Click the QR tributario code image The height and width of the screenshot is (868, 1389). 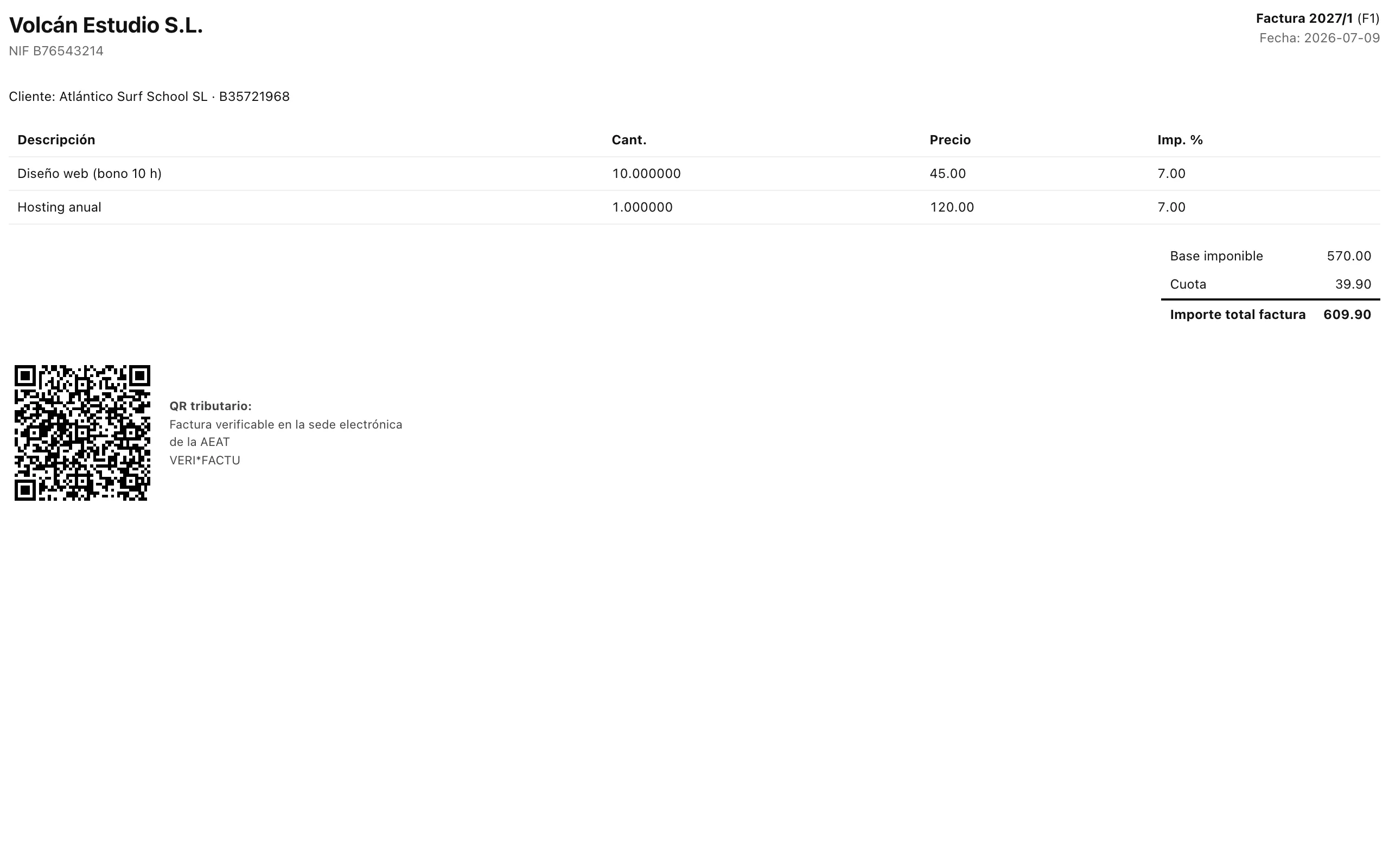click(82, 433)
